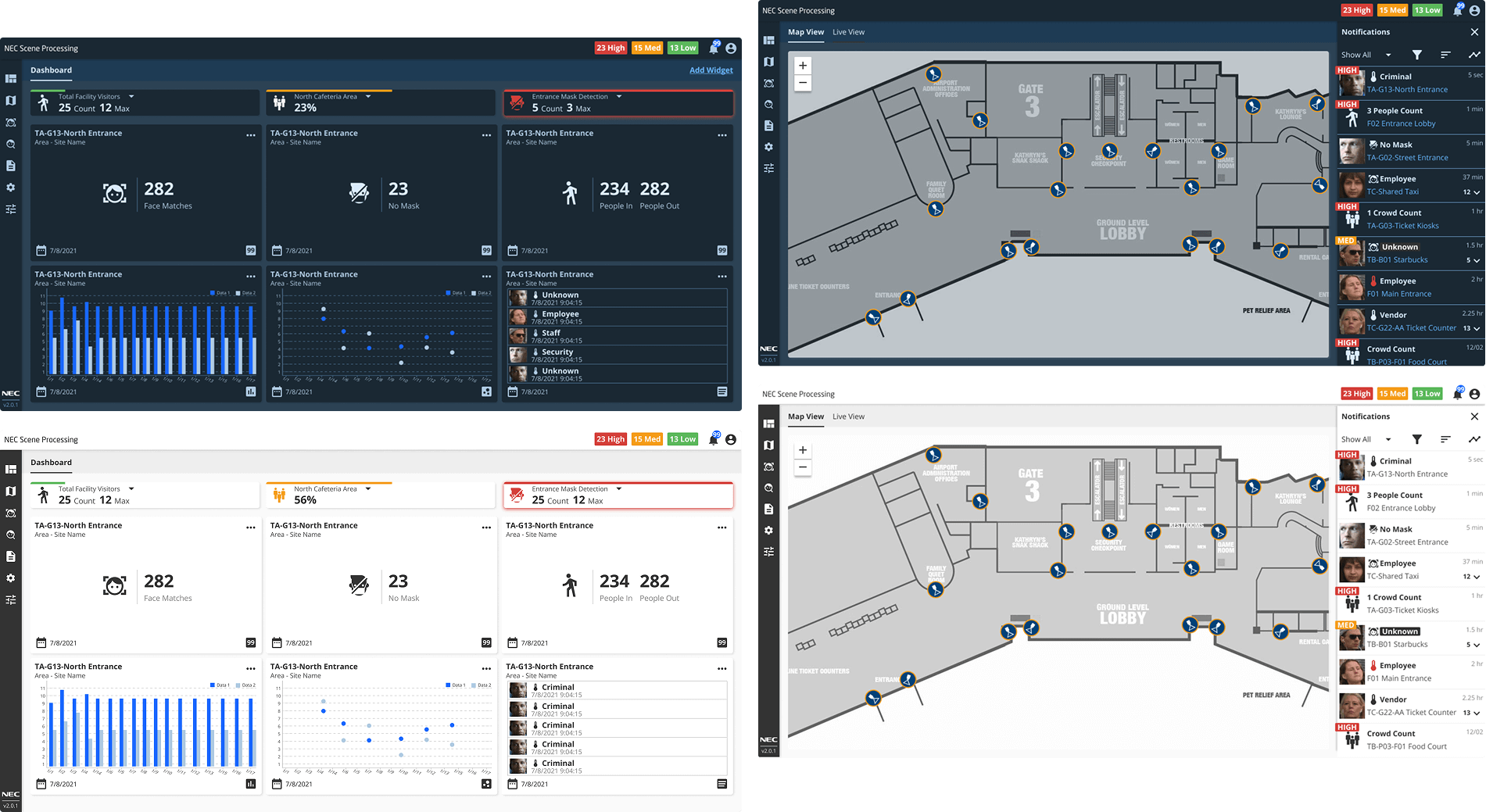1486x812 pixels.
Task: Open search sidebar icon in dark dashboard window
Action: pyautogui.click(x=11, y=145)
